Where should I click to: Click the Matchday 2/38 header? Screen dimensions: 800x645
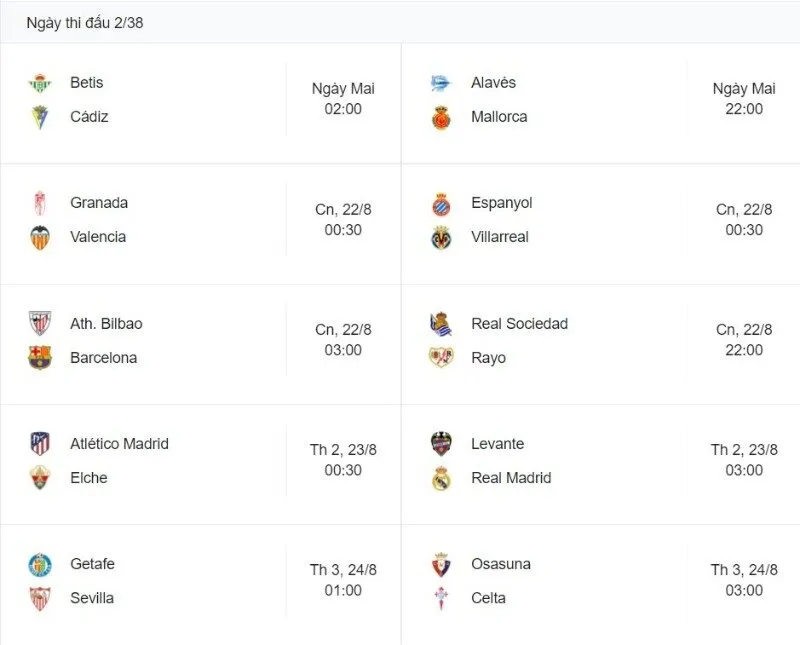pyautogui.click(x=85, y=22)
